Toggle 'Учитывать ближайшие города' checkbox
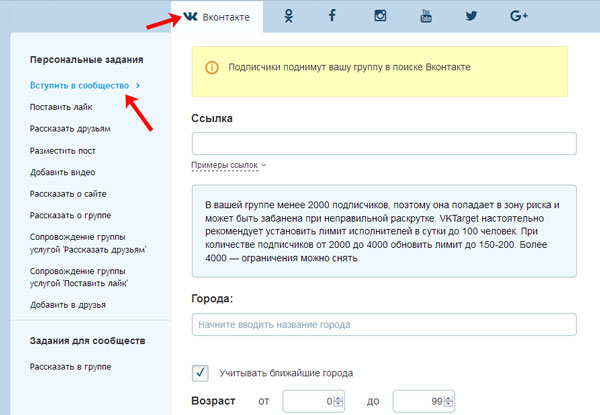Screen dimensions: 600x415 201,373
